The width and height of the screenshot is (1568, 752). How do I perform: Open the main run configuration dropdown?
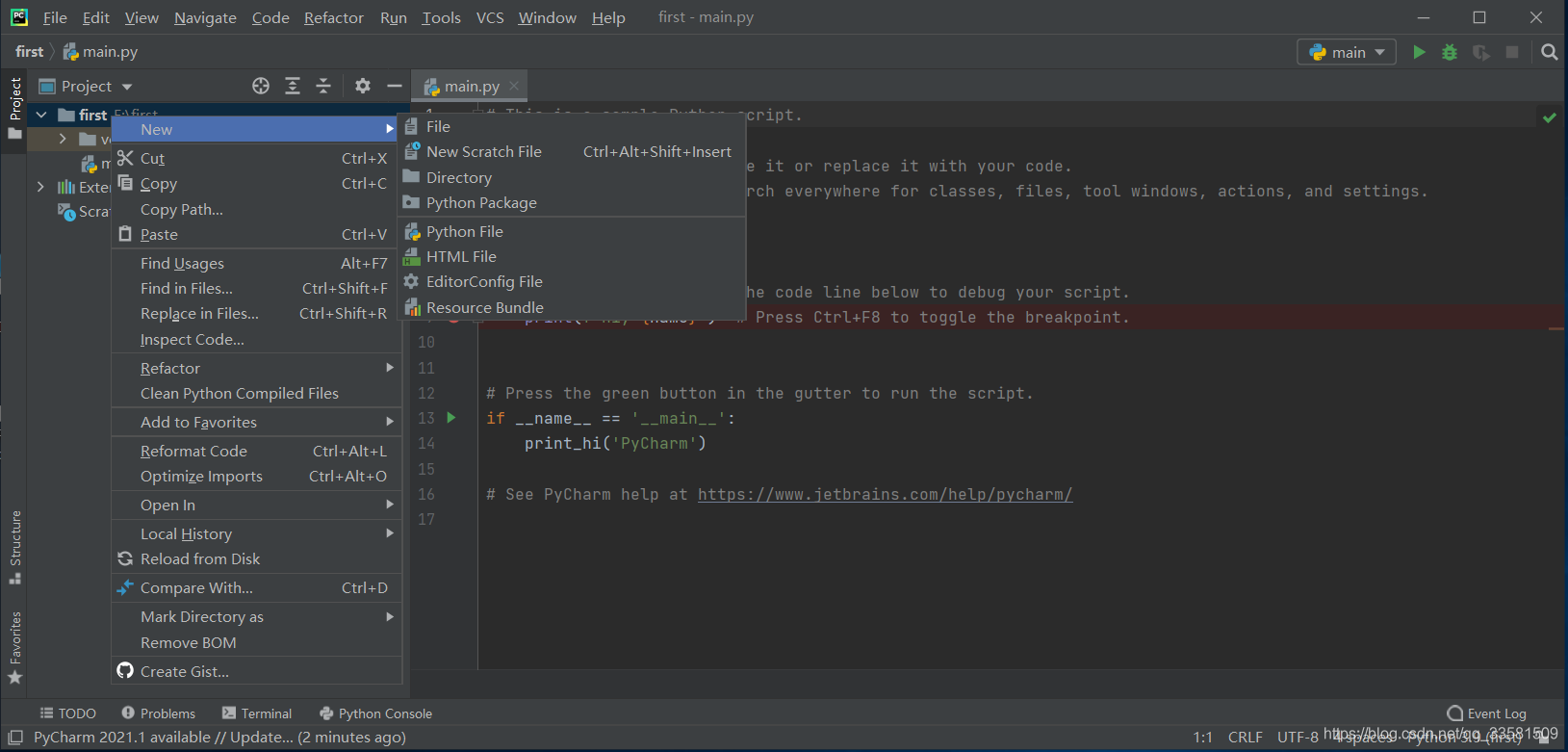[x=1347, y=52]
